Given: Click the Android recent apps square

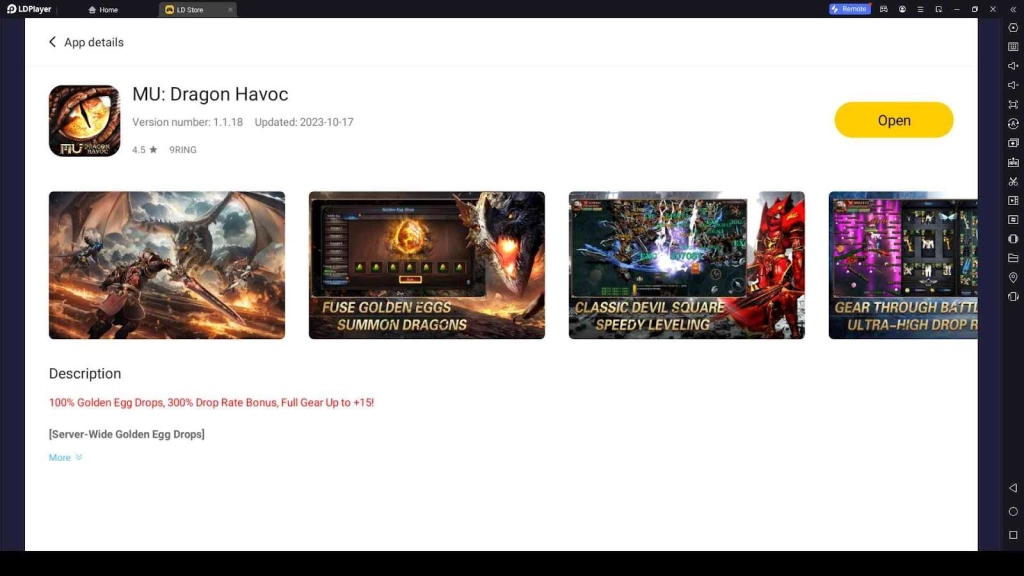Looking at the screenshot, I should [x=1013, y=535].
